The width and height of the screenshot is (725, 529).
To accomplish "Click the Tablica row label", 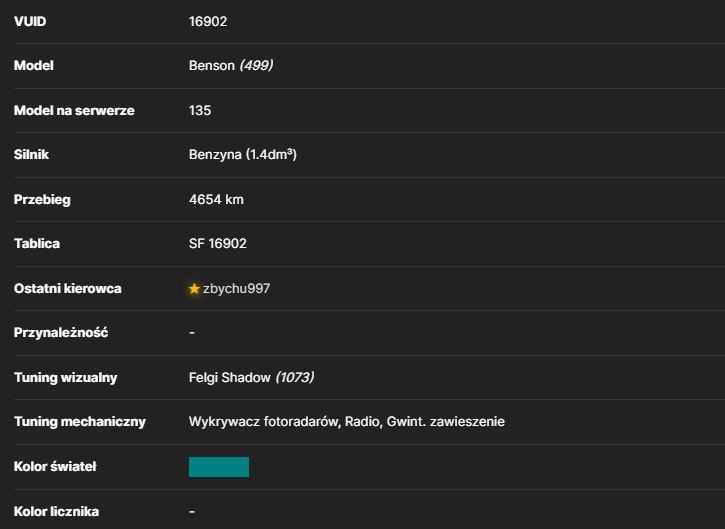I will 37,244.
